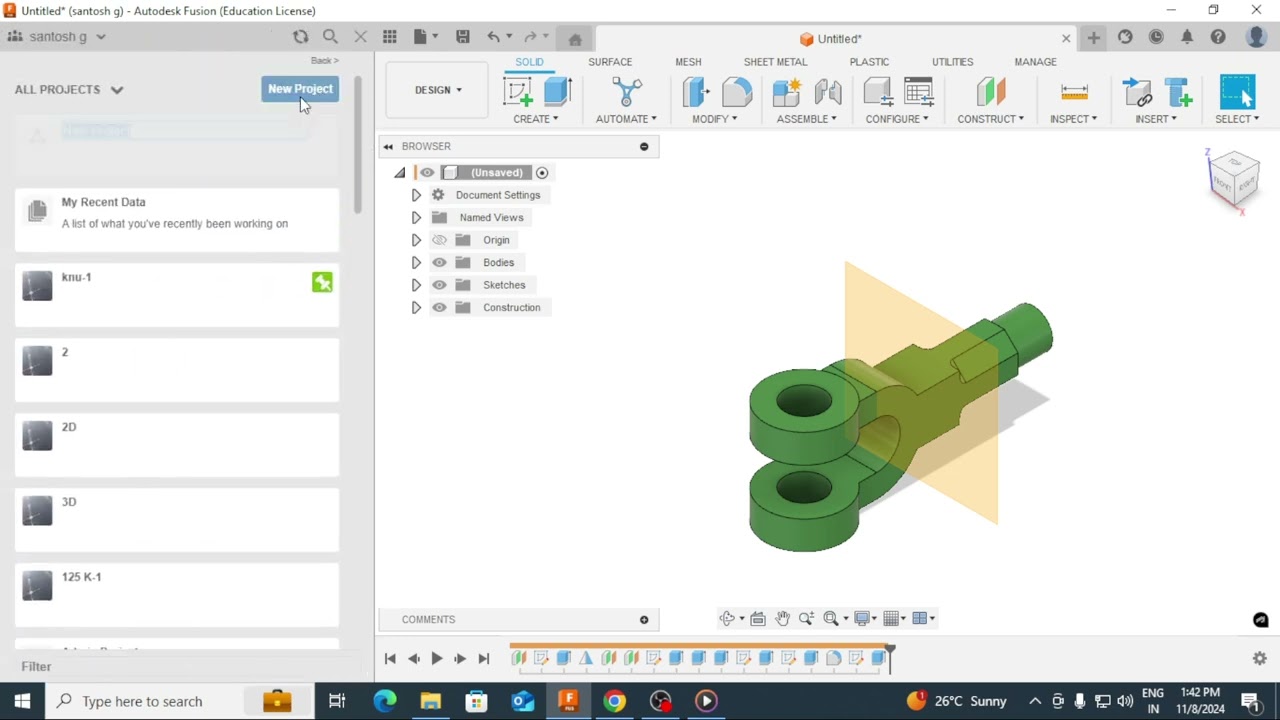Toggle visibility of the Unsaved root component

(427, 173)
